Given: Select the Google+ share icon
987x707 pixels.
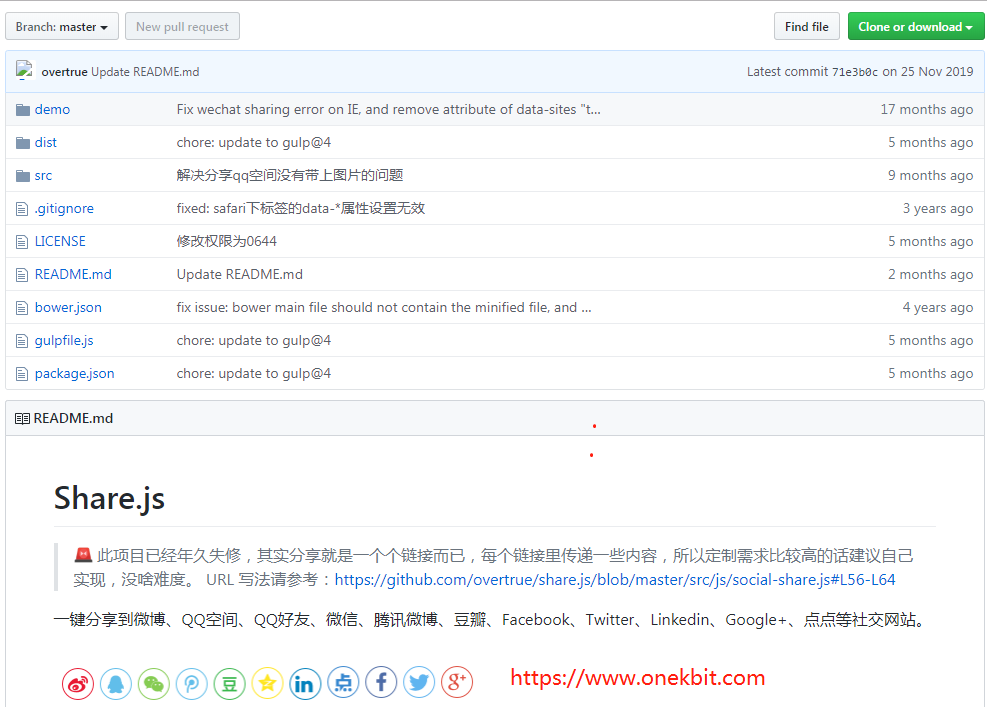Looking at the screenshot, I should 457,683.
